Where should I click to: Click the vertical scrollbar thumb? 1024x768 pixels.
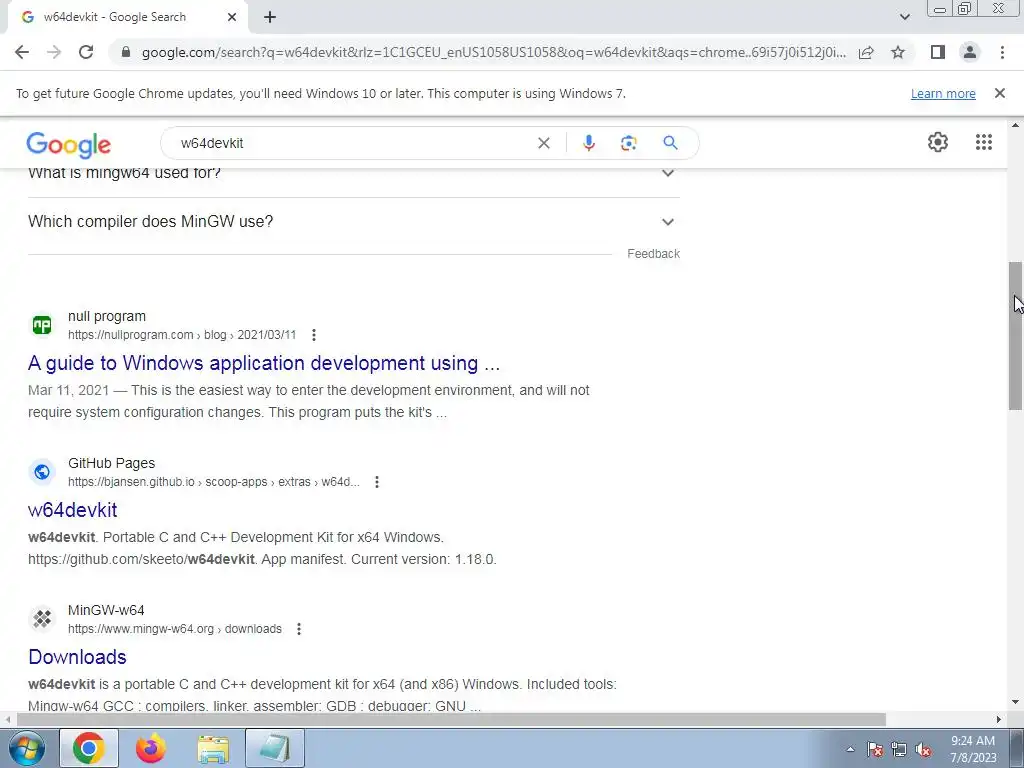point(1015,336)
